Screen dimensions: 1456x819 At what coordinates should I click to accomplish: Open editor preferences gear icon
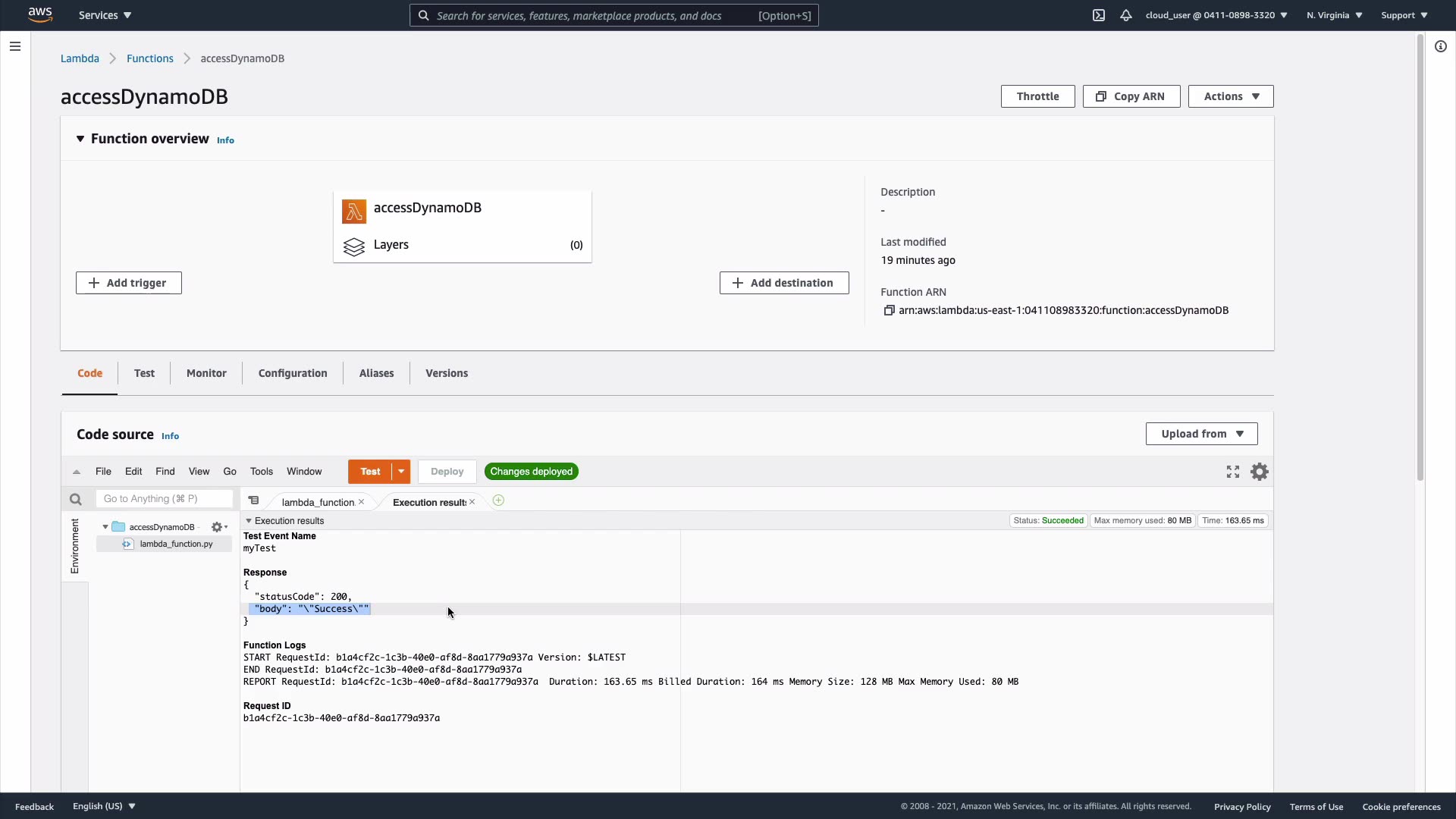[1260, 472]
